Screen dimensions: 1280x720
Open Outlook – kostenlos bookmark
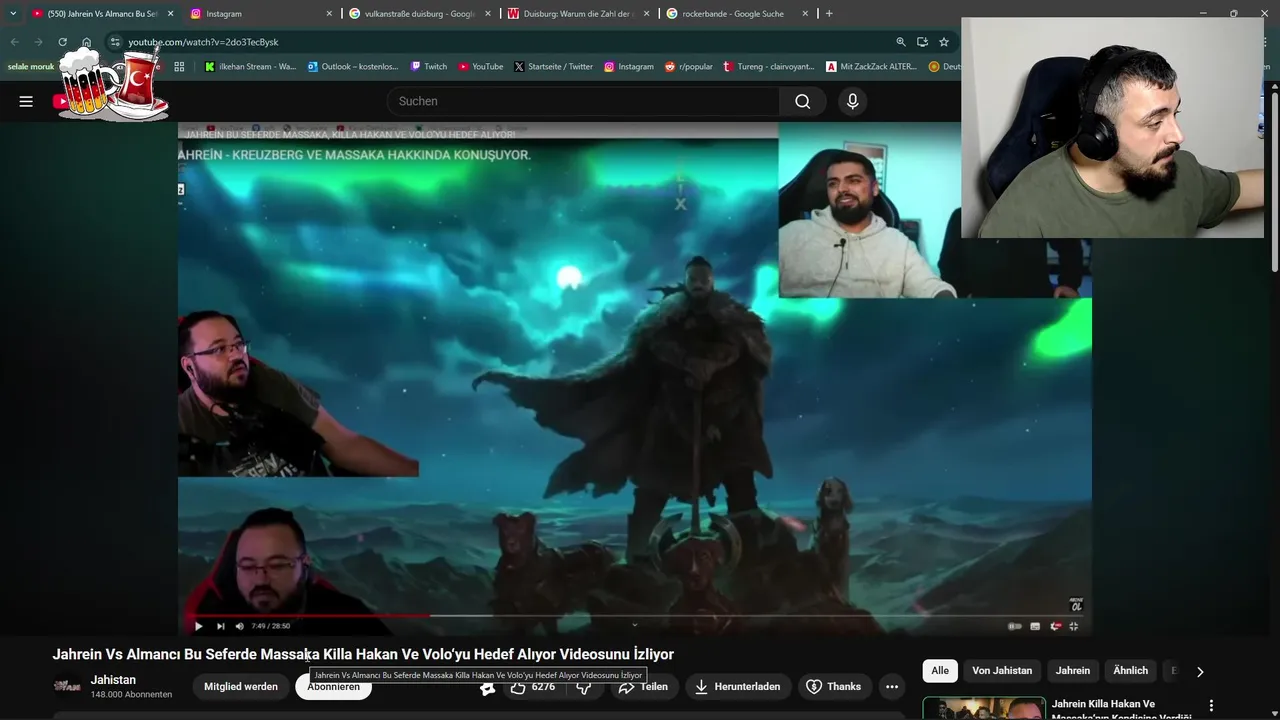tap(353, 67)
